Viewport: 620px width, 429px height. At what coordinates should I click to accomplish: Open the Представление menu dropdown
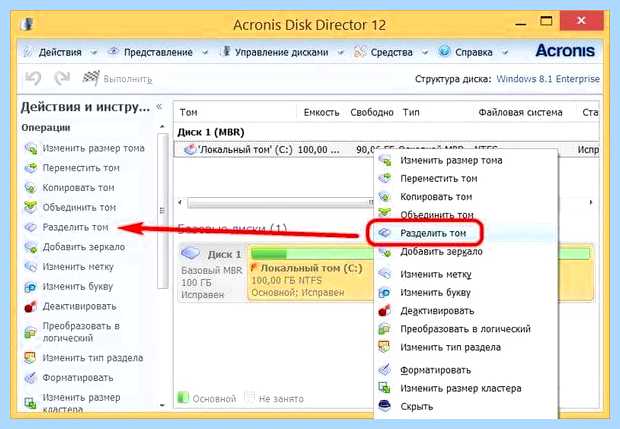tap(158, 52)
